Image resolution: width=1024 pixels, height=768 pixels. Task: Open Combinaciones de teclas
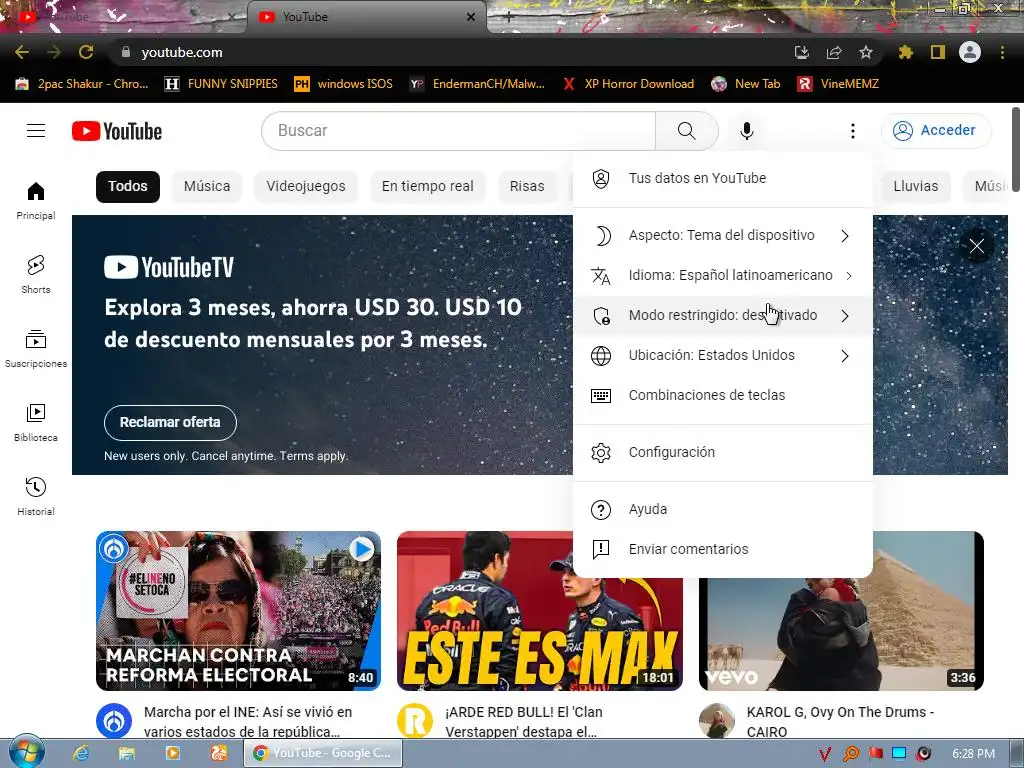click(722, 395)
